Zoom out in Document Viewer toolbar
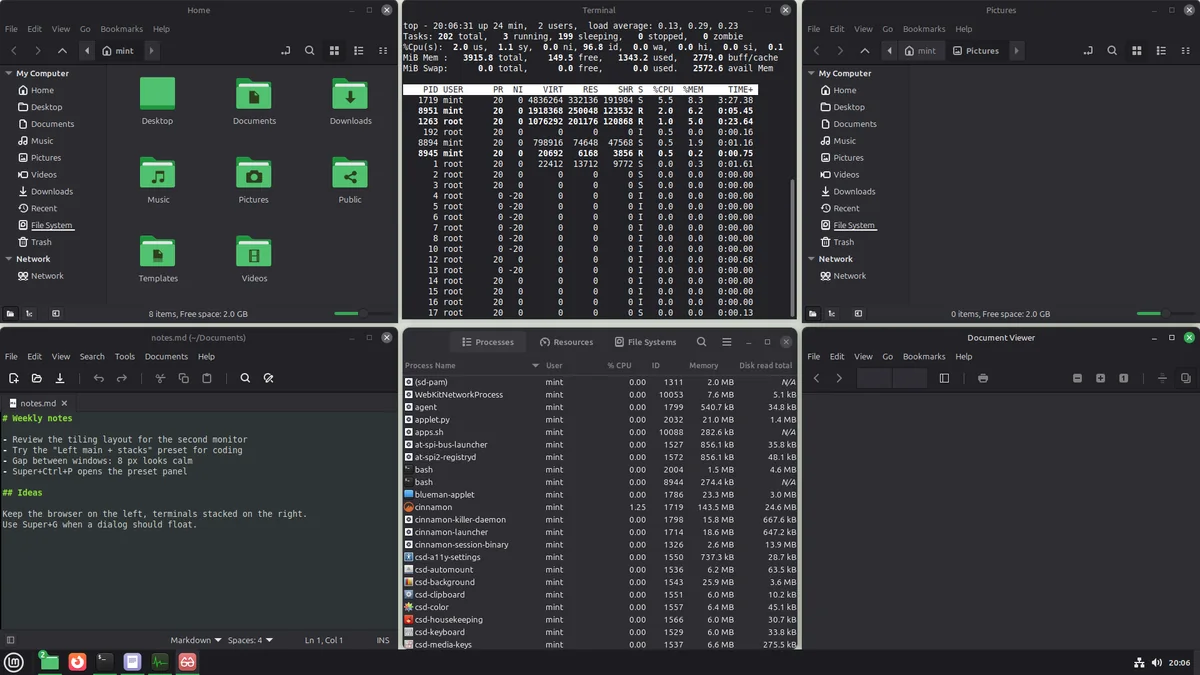 pyautogui.click(x=1077, y=379)
